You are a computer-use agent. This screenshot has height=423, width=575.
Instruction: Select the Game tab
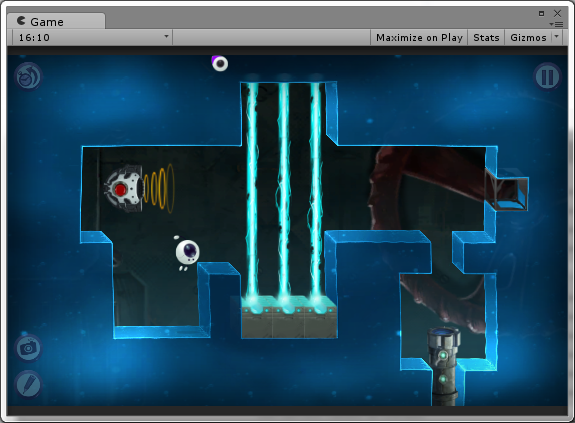click(x=56, y=21)
